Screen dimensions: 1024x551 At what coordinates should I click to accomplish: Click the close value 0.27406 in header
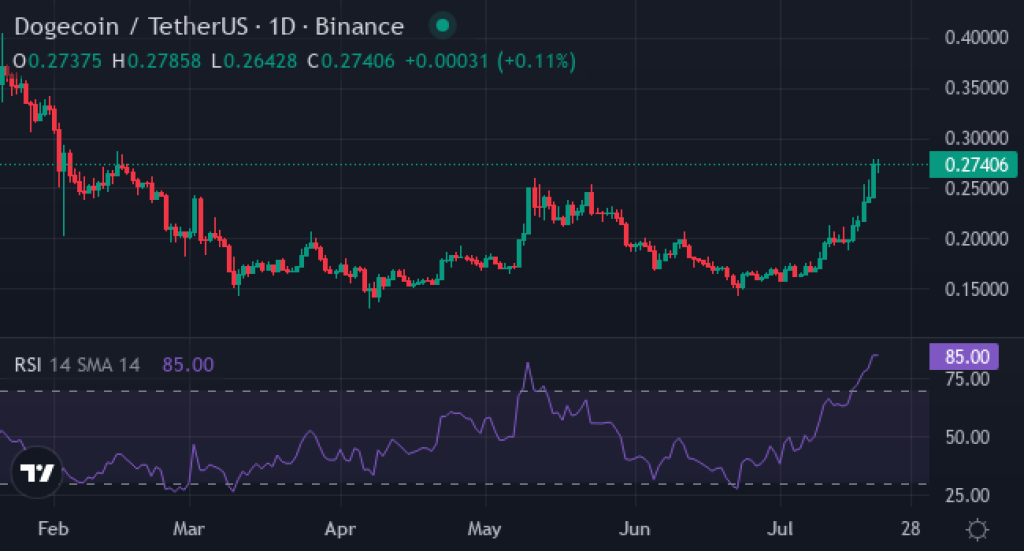point(358,61)
